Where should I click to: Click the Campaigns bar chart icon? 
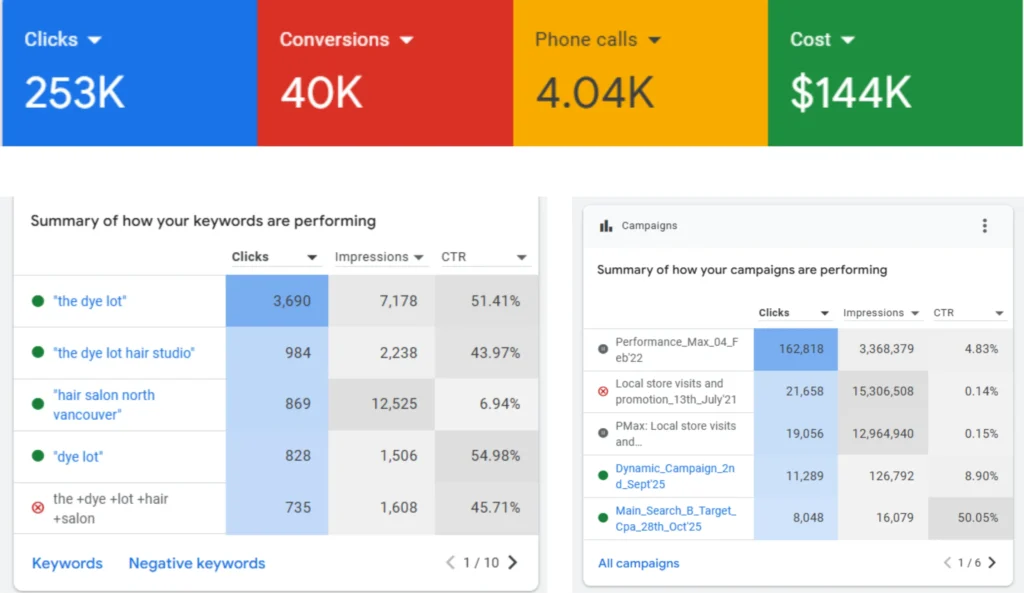pyautogui.click(x=606, y=226)
